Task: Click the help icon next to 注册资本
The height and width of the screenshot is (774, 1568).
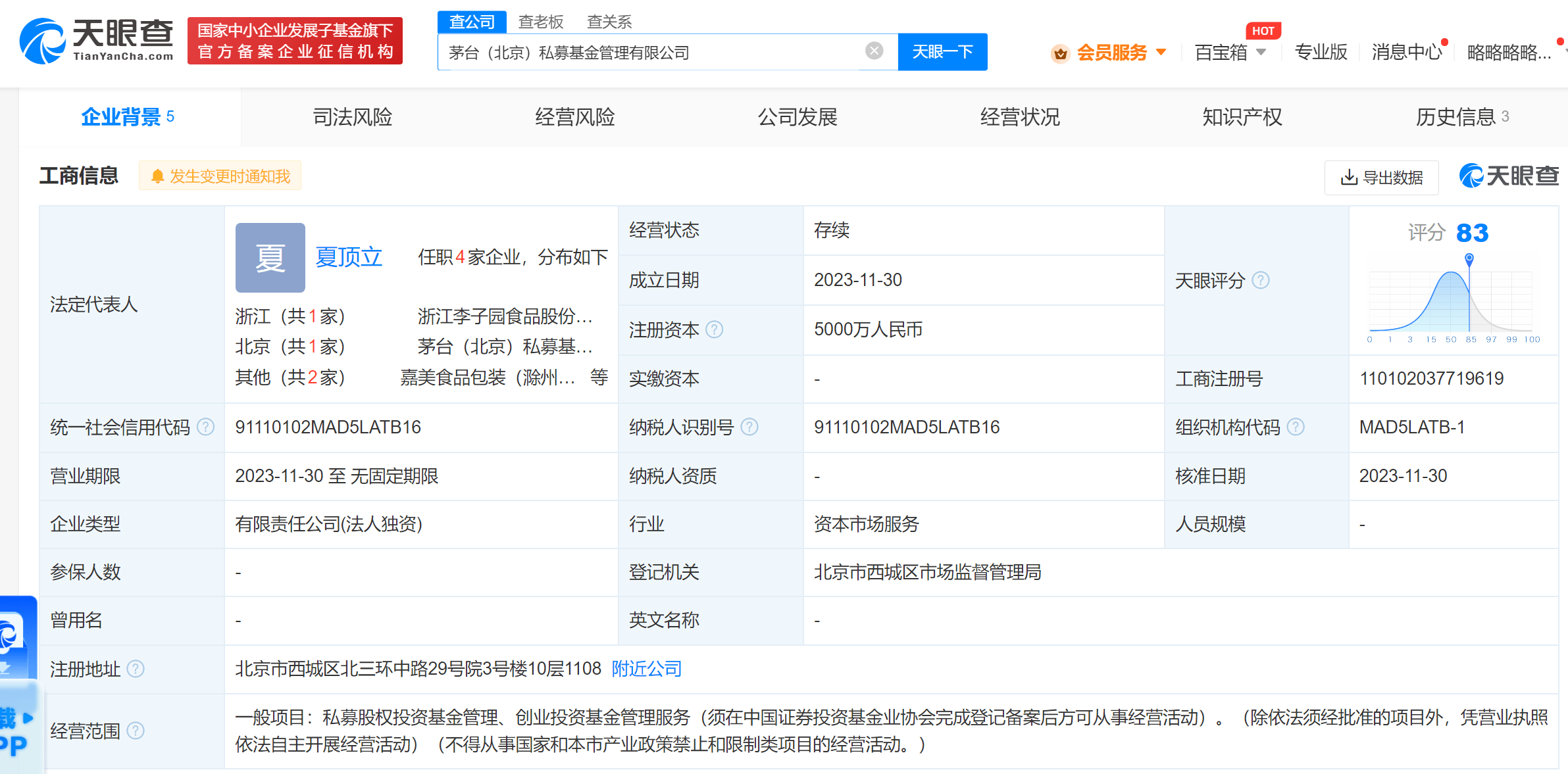Action: (x=714, y=329)
